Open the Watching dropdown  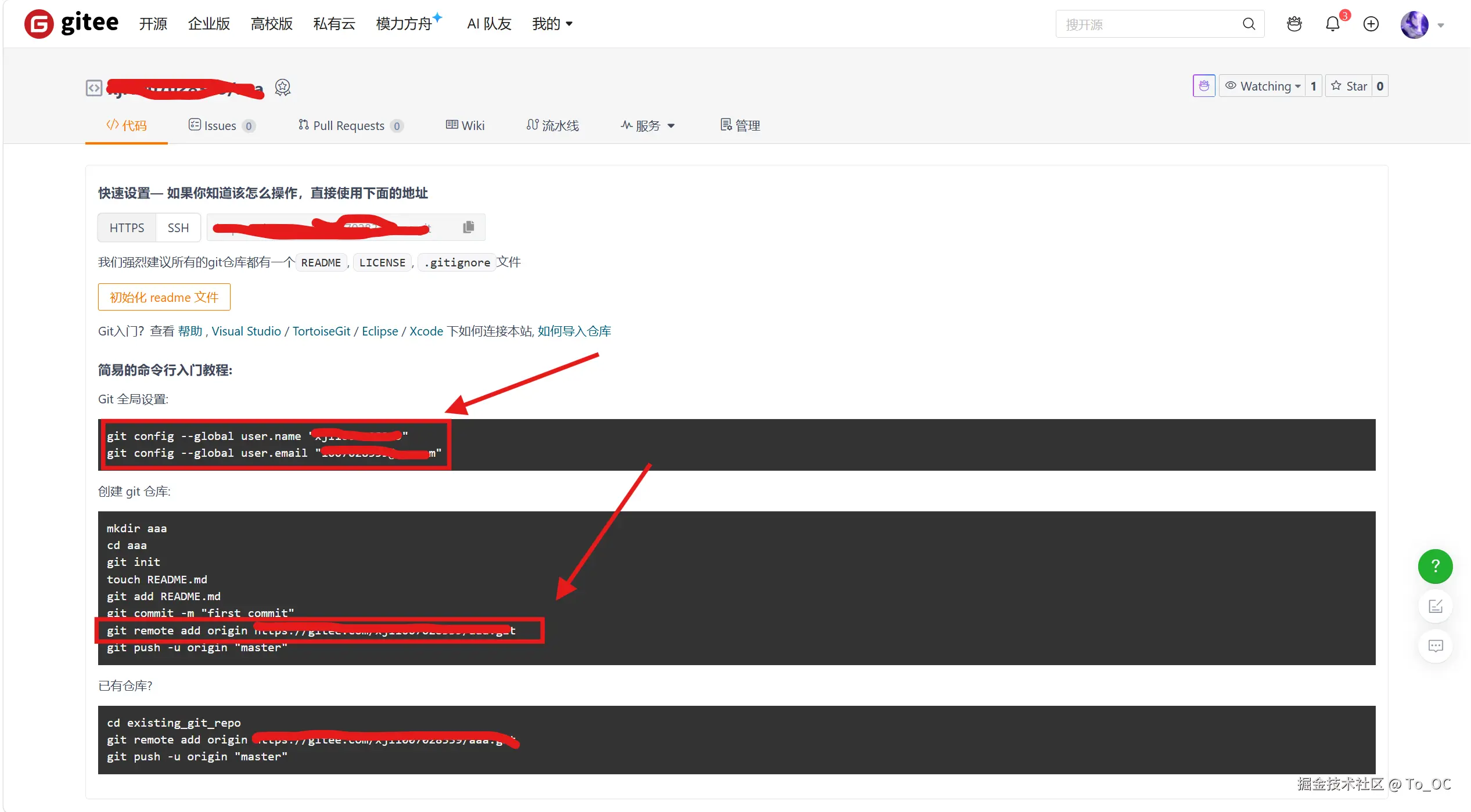coord(1262,86)
